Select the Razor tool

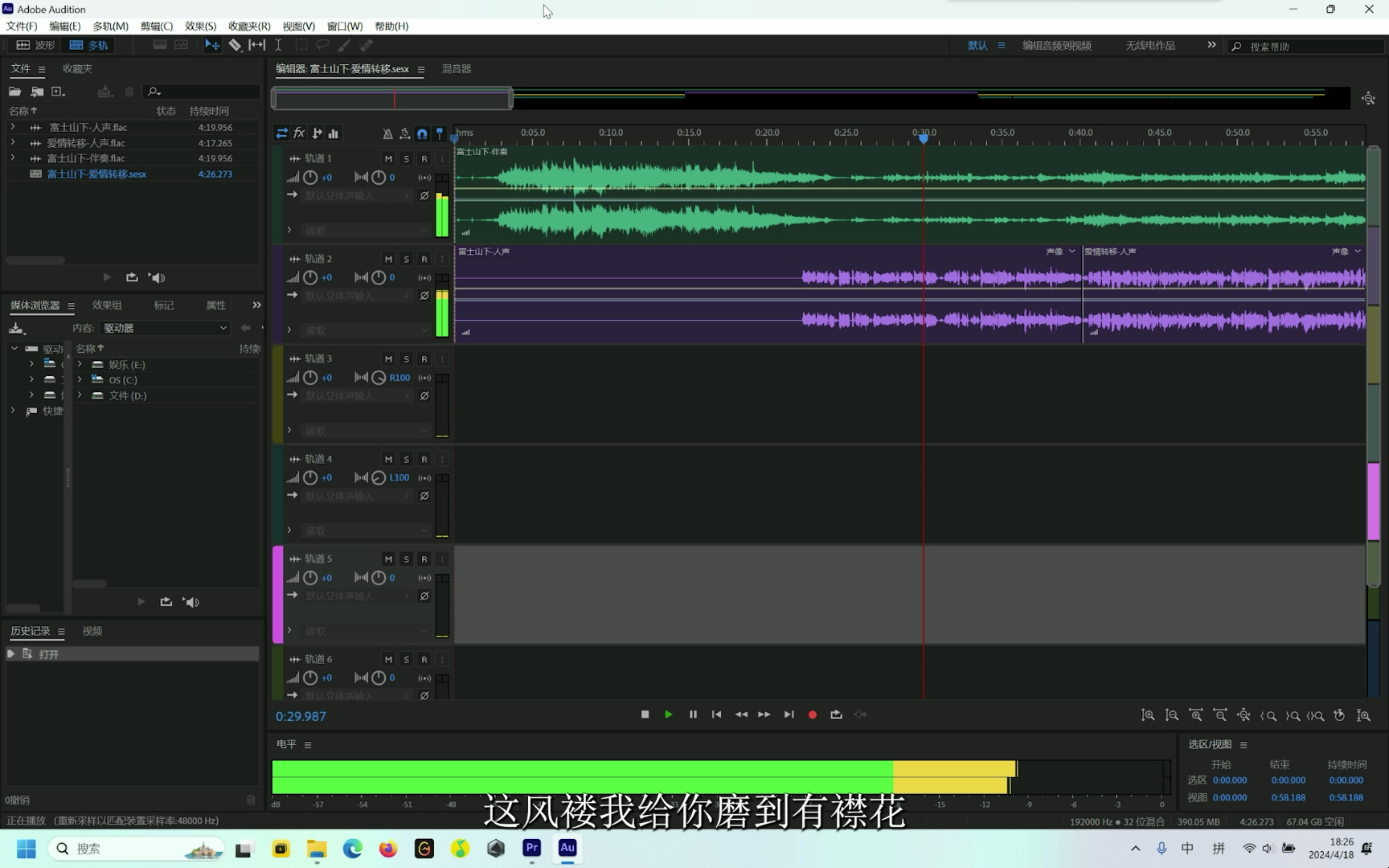click(x=235, y=45)
